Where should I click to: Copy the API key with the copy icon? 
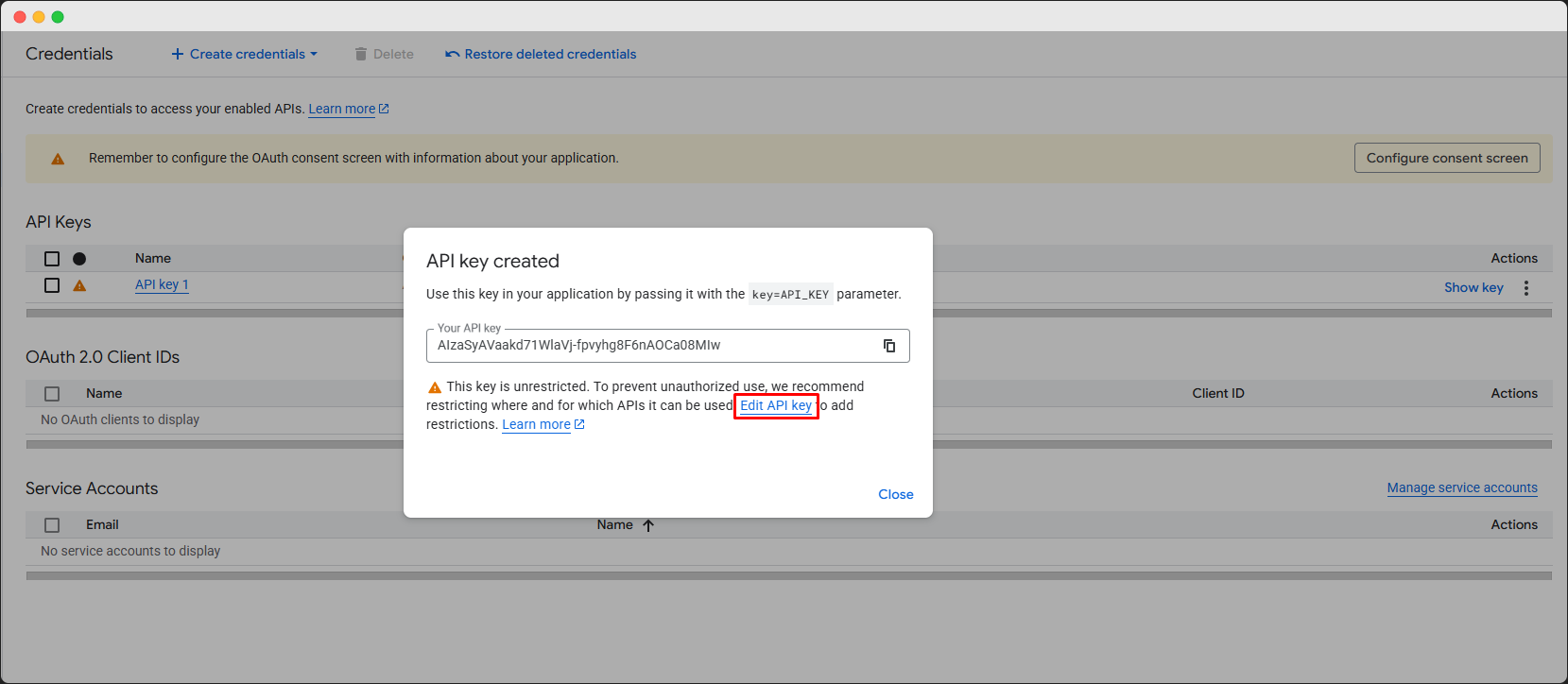888,346
